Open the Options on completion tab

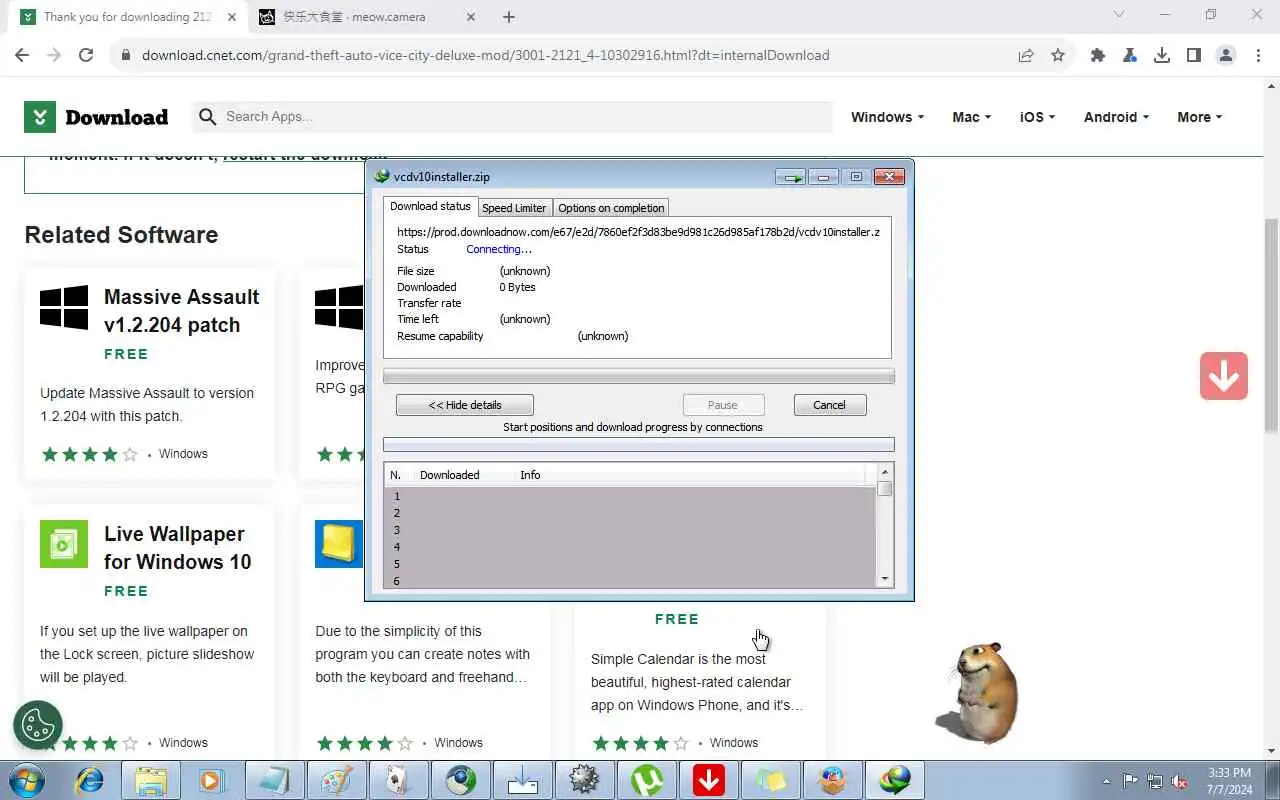(611, 208)
